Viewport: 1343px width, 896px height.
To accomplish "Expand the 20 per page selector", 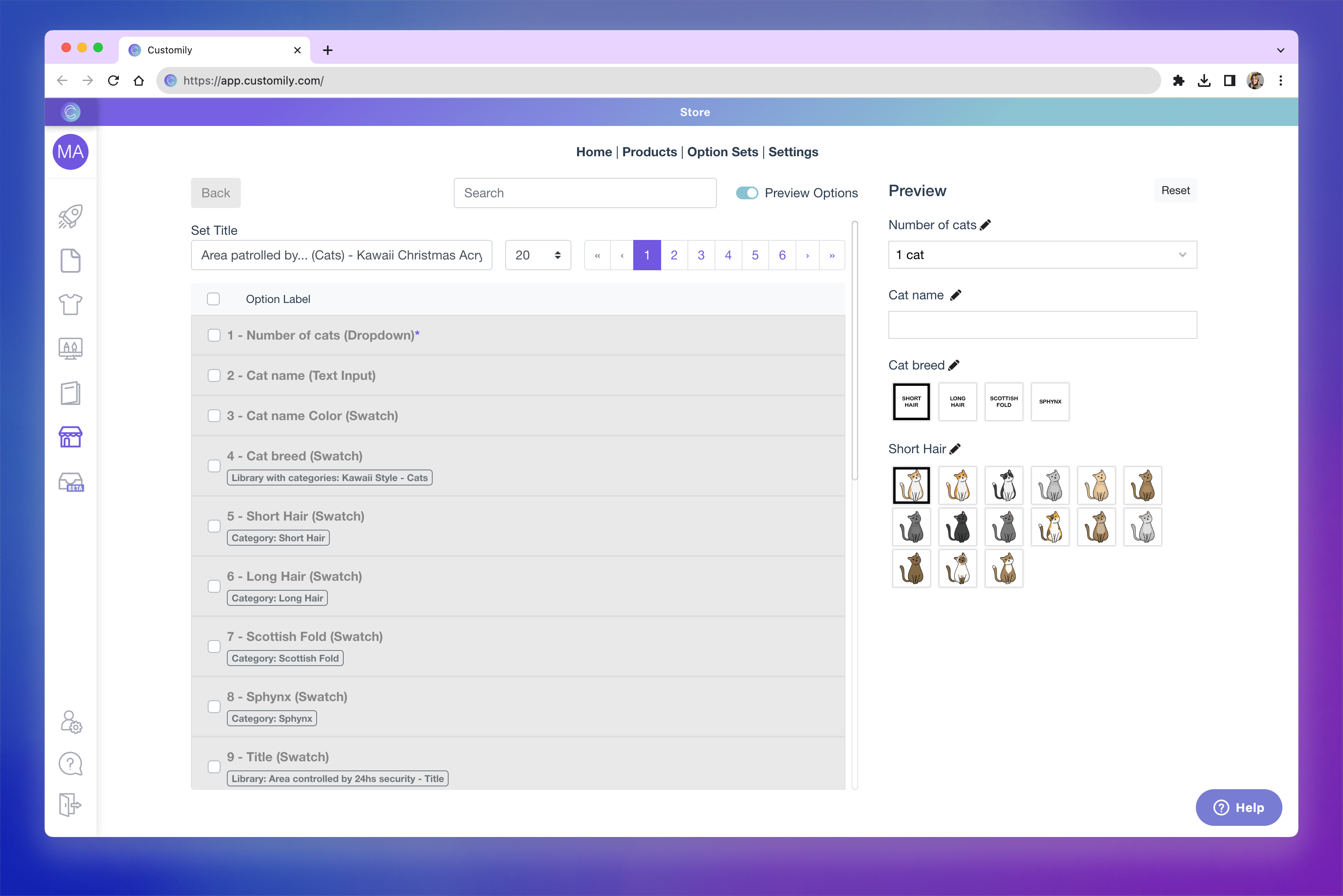I will [538, 255].
